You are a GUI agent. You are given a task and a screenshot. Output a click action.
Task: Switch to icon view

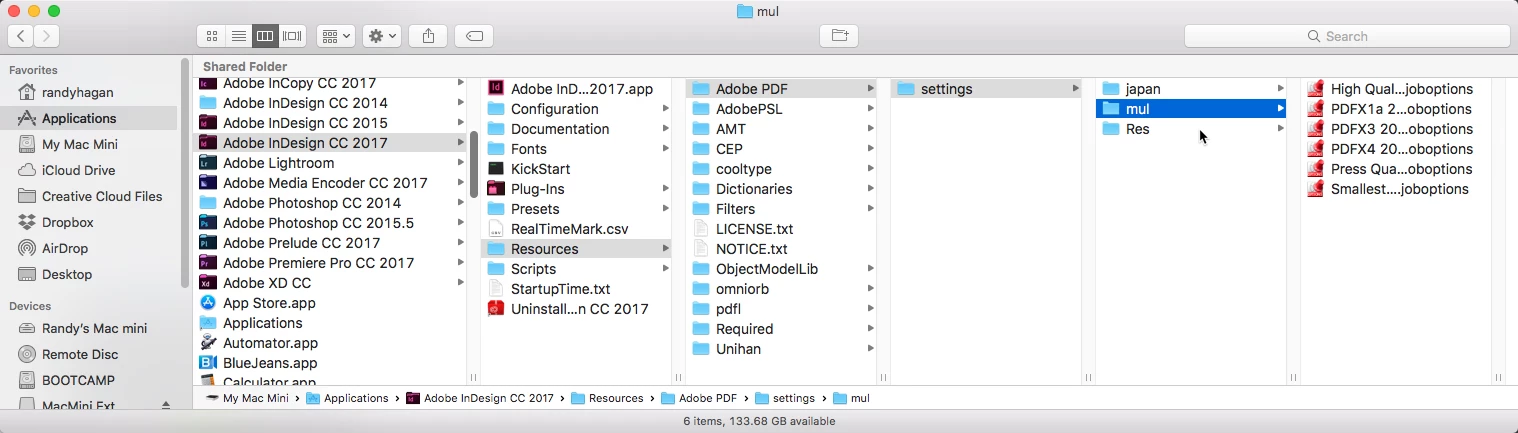(x=212, y=36)
